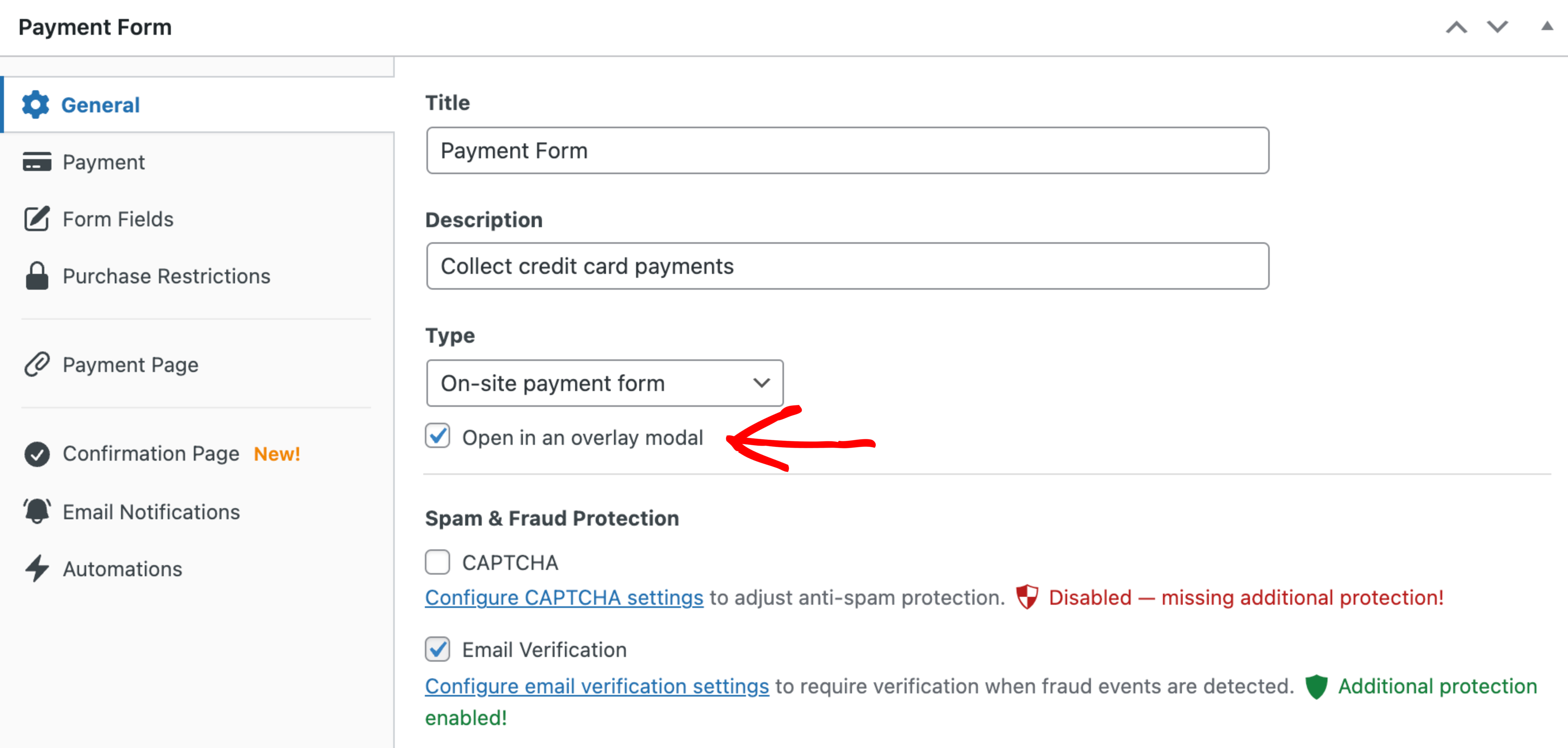Open the Email Notifications tab

click(151, 512)
